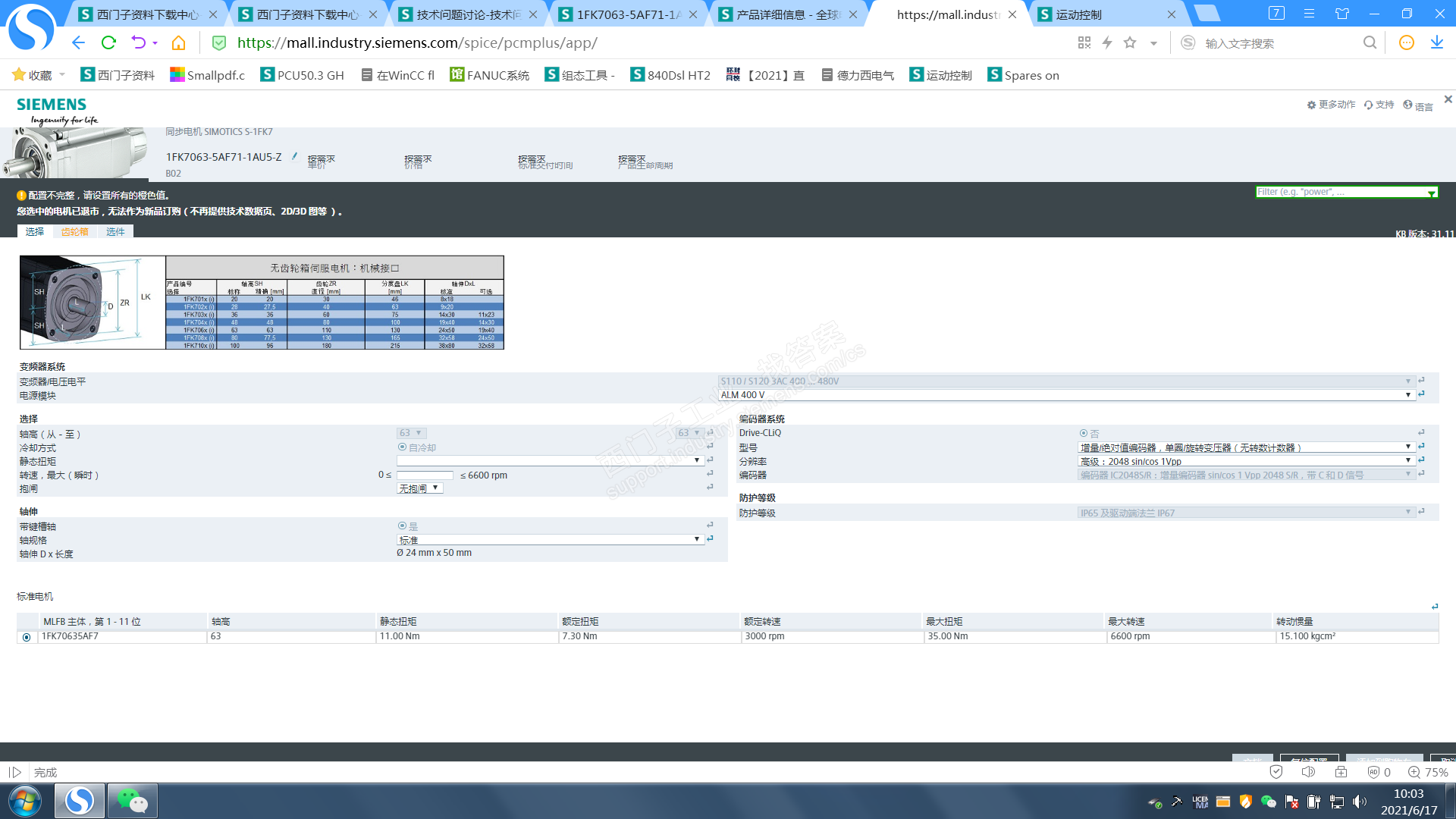This screenshot has height=819, width=1456.
Task: Bookmark page with the star icon
Action: (x=1130, y=43)
